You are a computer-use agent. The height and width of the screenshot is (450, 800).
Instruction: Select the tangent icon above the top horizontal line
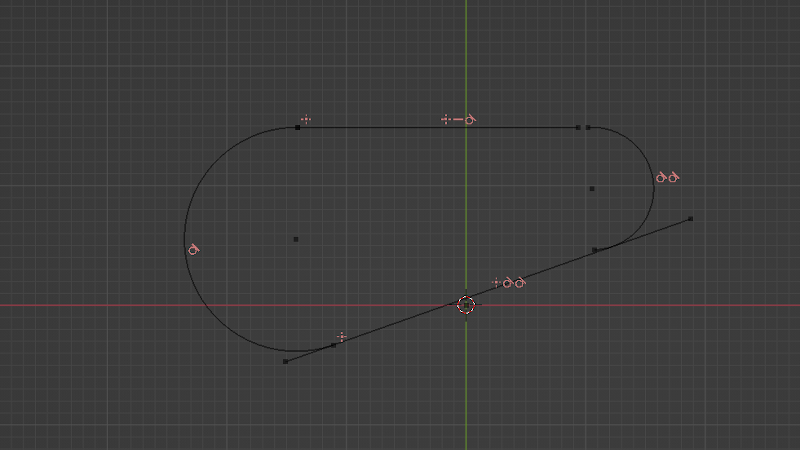(x=470, y=119)
